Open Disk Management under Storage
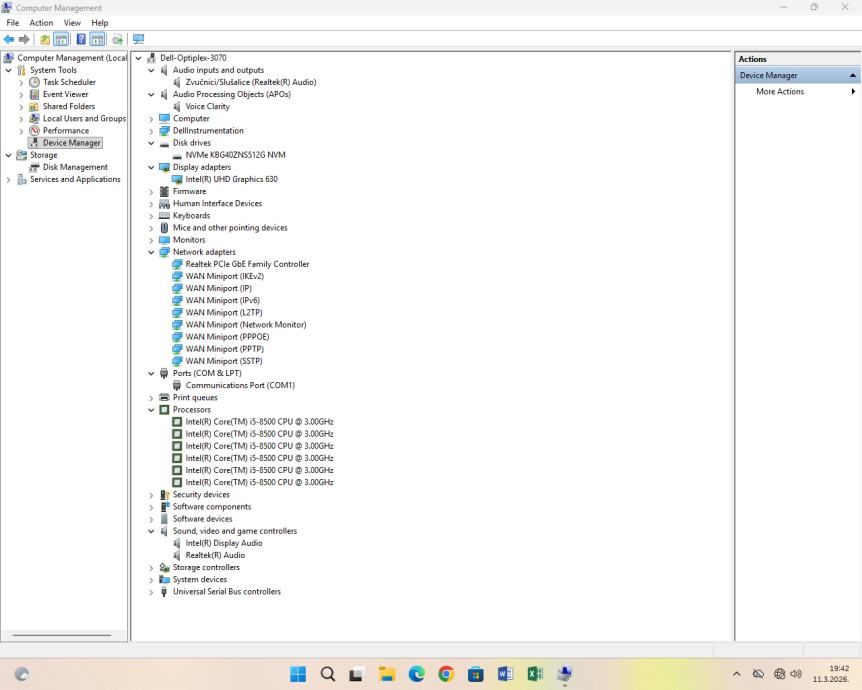Screen dimensions: 862x690 (75, 167)
